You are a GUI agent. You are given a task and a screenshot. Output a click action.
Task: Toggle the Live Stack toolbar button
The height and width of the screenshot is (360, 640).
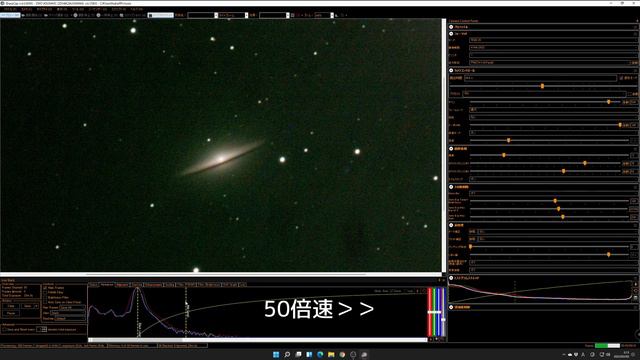click(160, 15)
